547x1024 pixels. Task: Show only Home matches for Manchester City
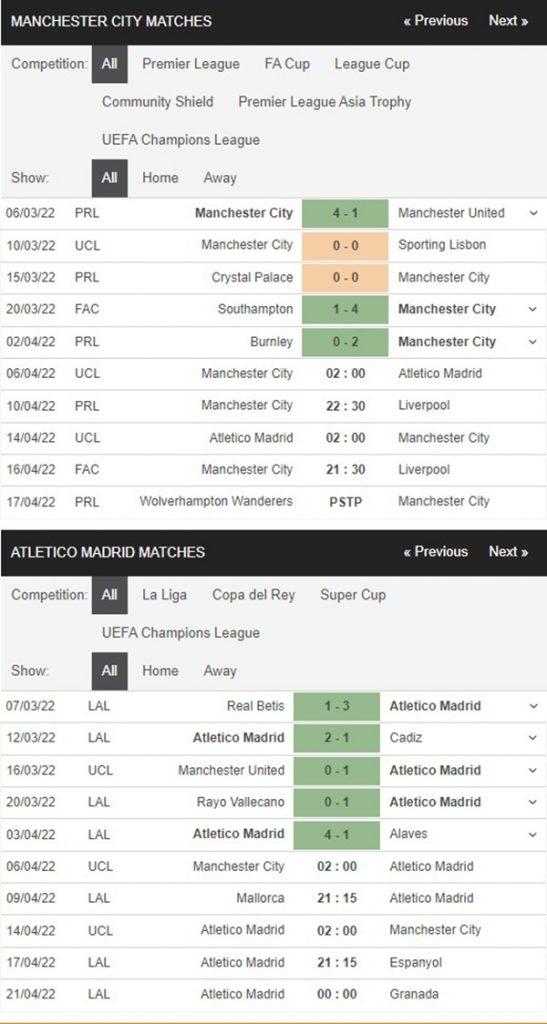160,178
